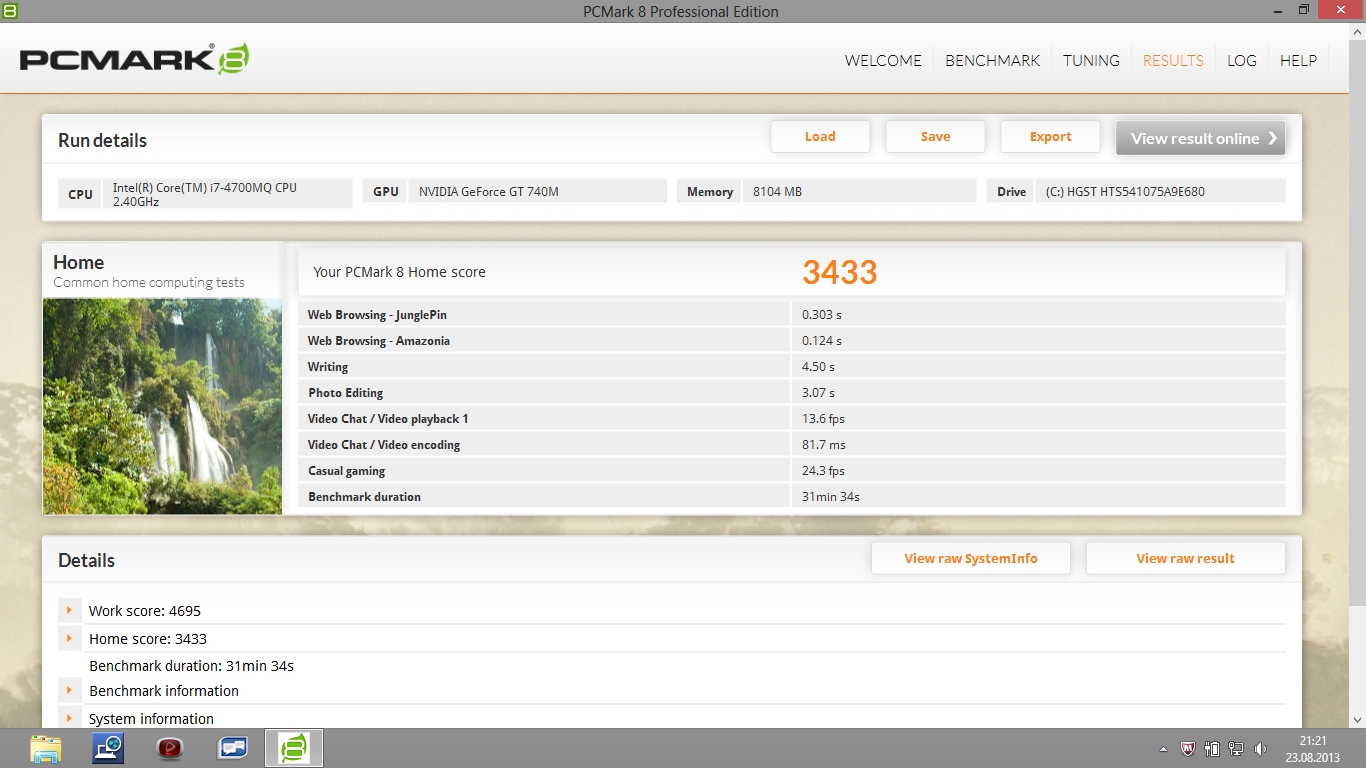Export the run results

[1050, 137]
